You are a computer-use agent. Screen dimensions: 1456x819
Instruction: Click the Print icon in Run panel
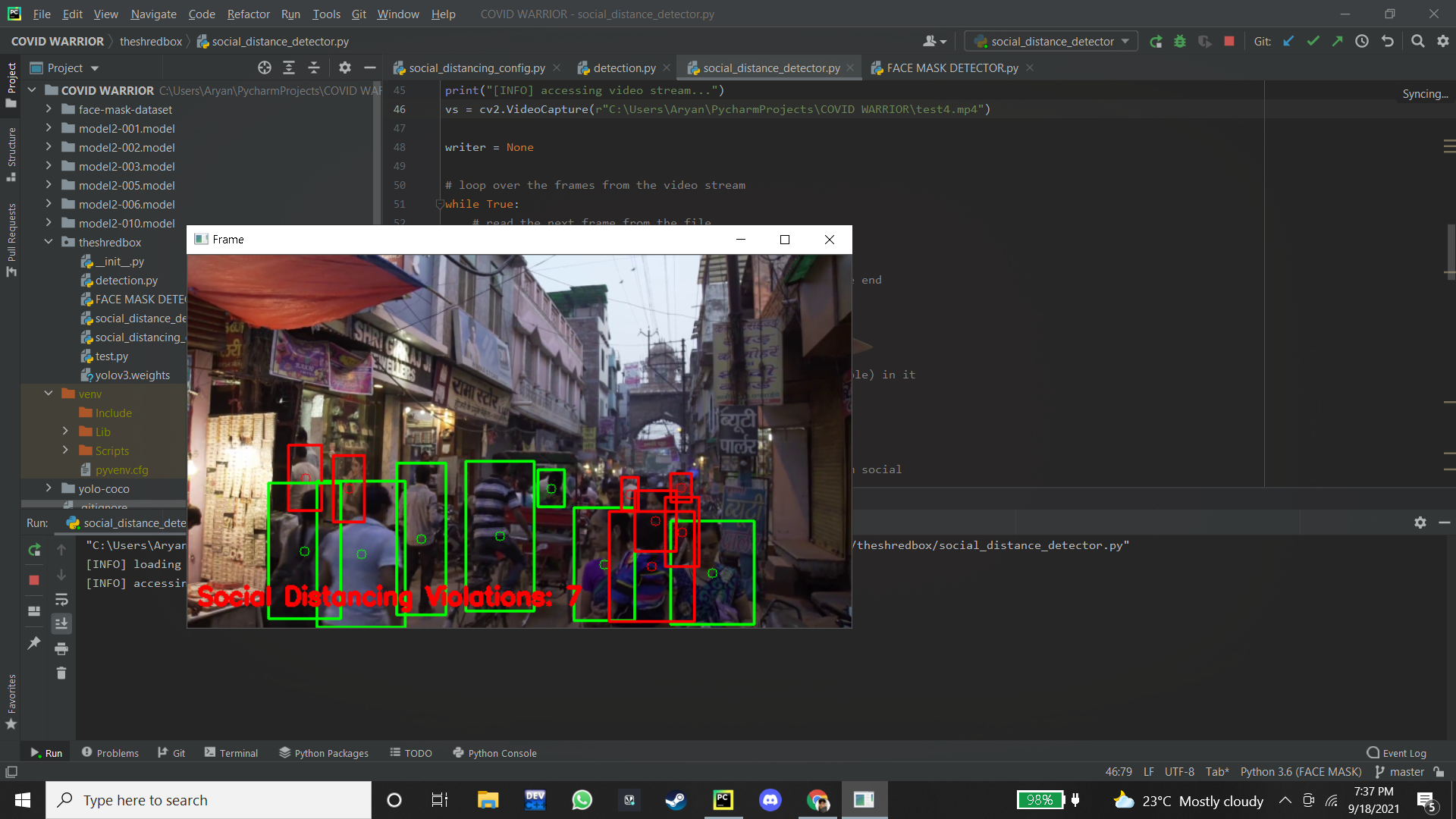click(61, 649)
